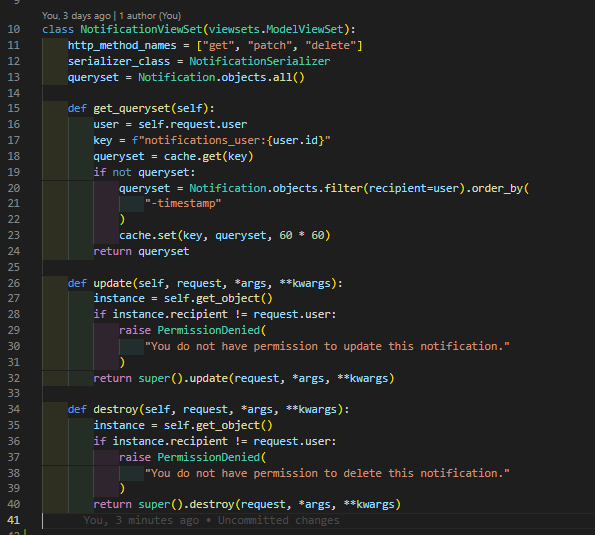This screenshot has height=535, width=595.
Task: Click super().destroy call on line 40
Action: pos(186,504)
